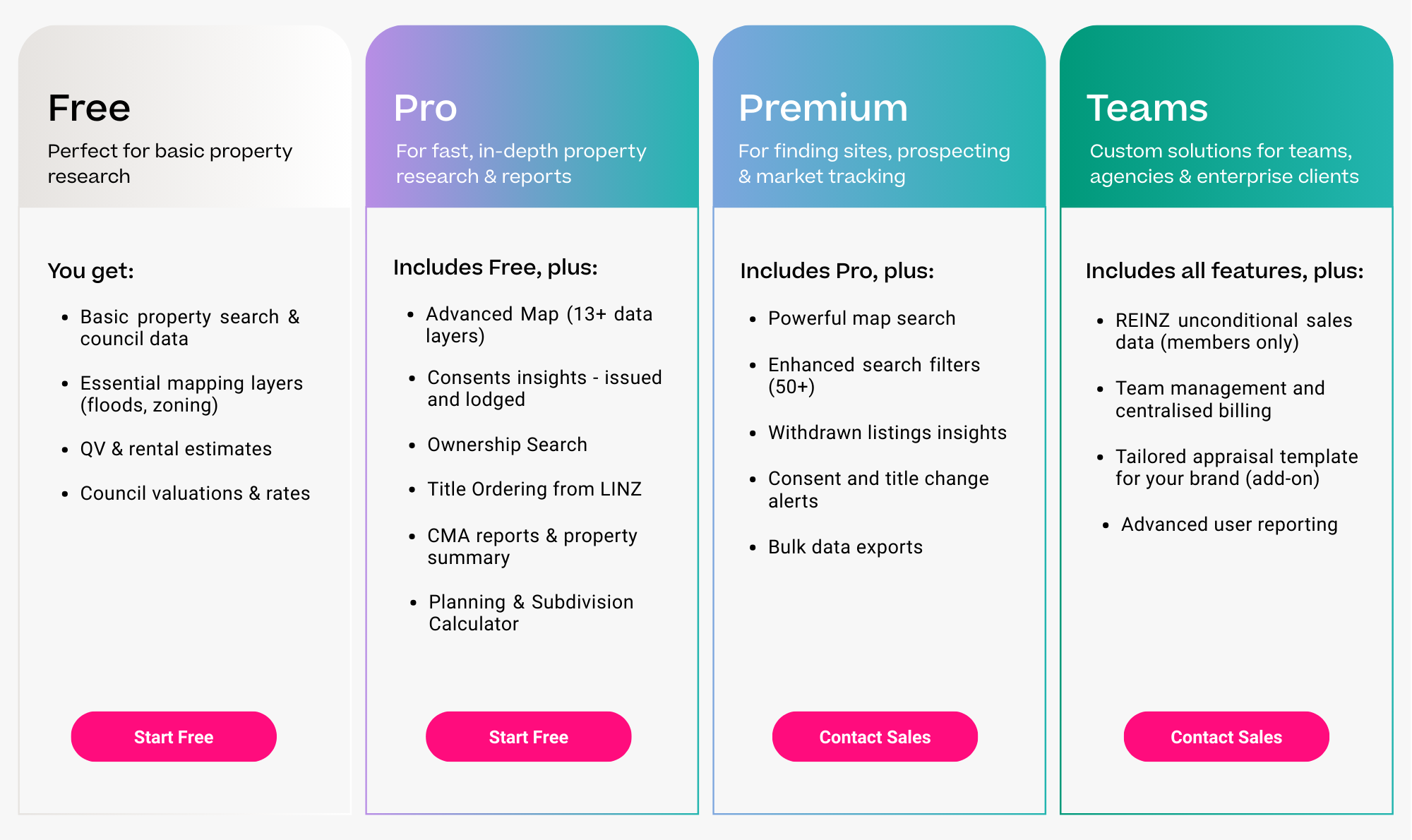Viewport: 1412px width, 840px height.
Task: Click the Title Ordering from LINZ item
Action: tap(534, 488)
